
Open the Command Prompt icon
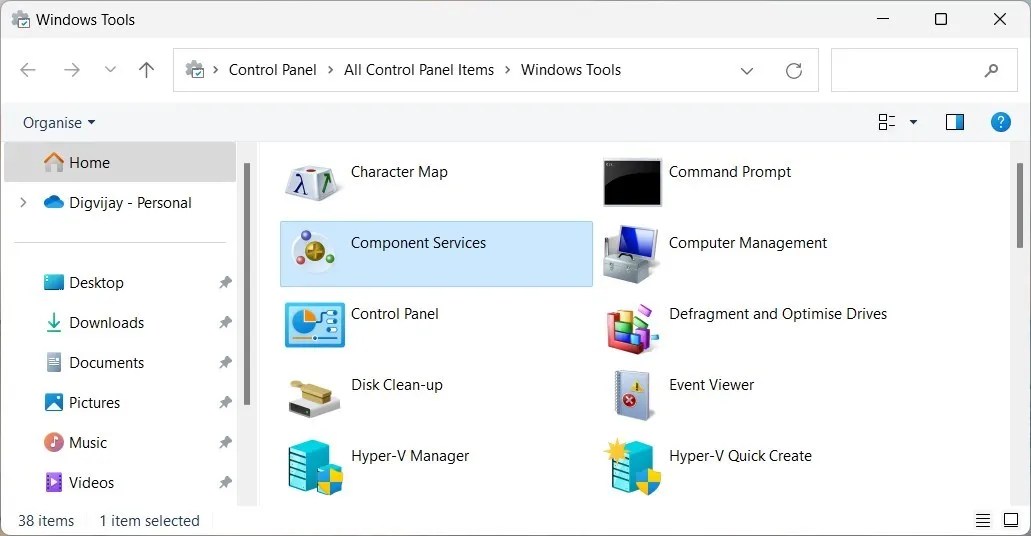click(632, 182)
